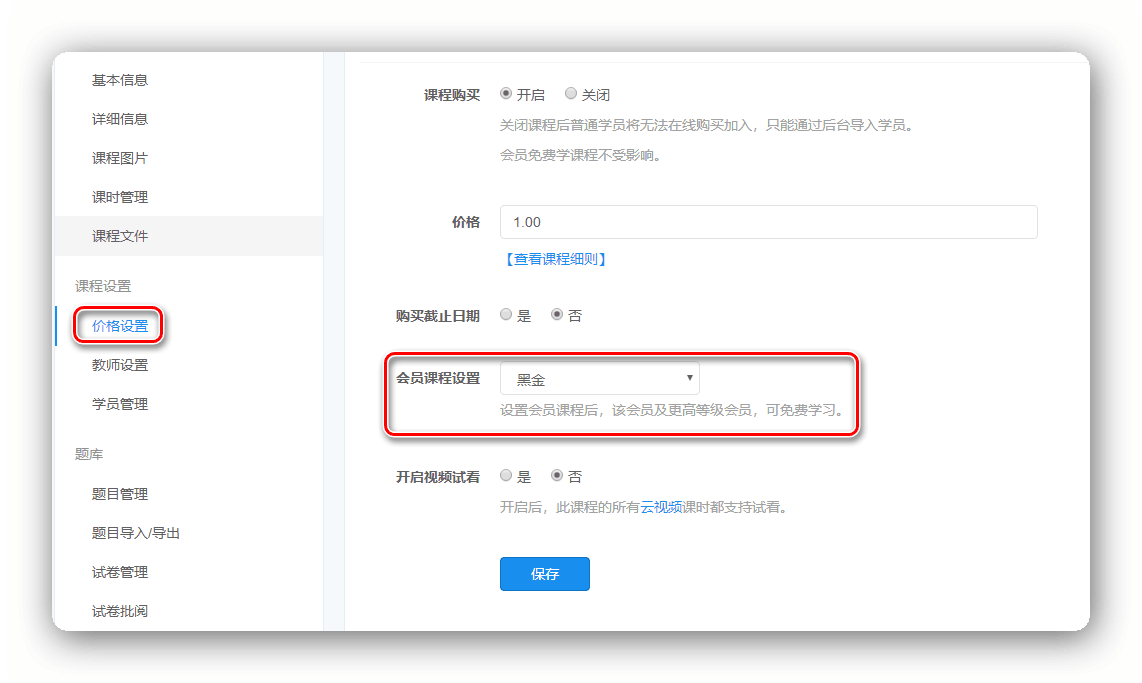
Task: Go to 学员管理 page
Action: [x=120, y=404]
